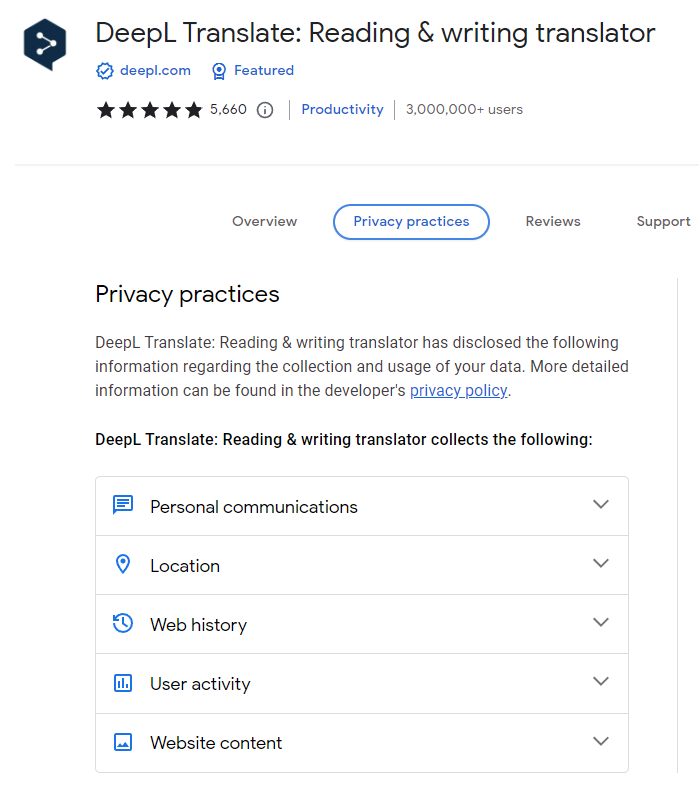Viewport: 699px width, 800px height.
Task: Click the Web history clock icon
Action: coord(123,623)
